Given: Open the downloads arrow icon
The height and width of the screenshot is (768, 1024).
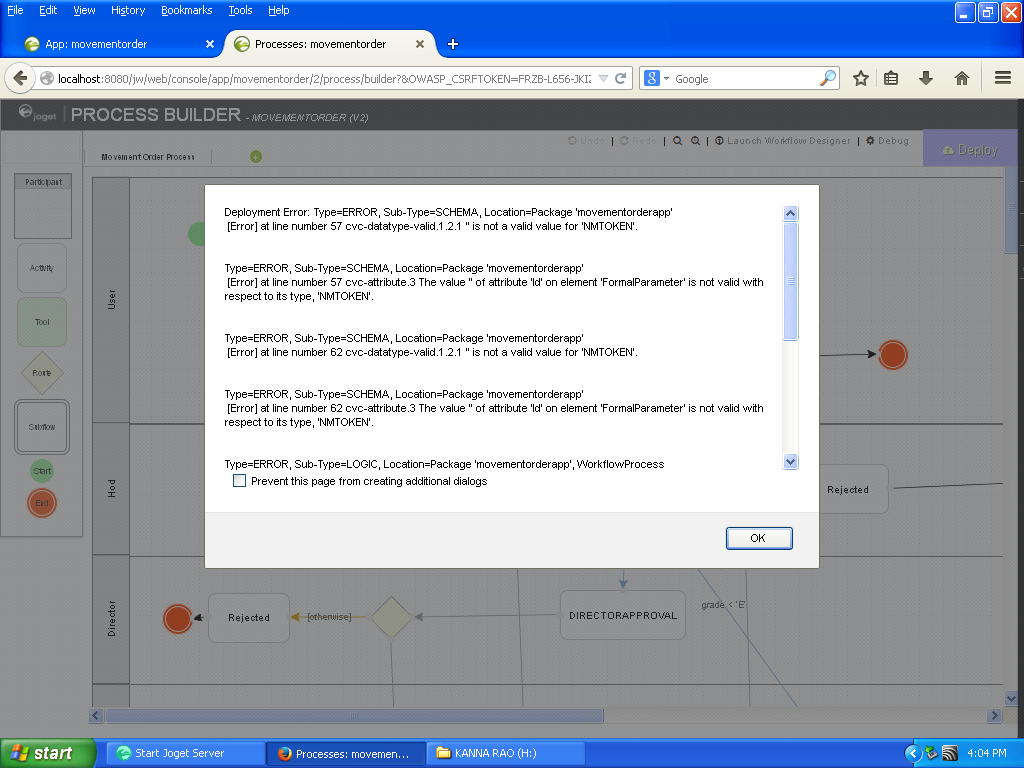Looking at the screenshot, I should click(x=925, y=78).
